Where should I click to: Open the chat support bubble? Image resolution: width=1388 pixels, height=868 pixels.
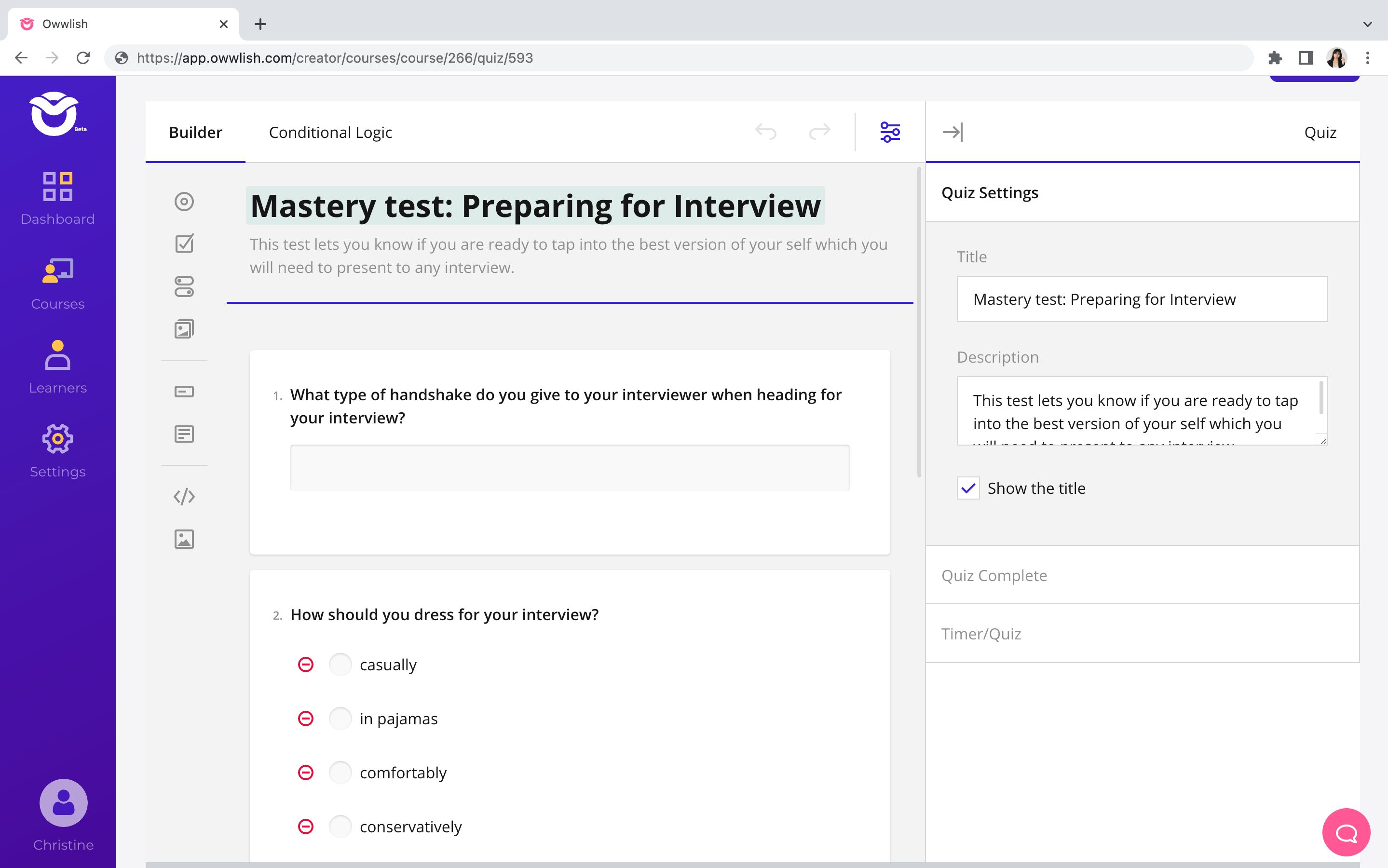(x=1346, y=832)
